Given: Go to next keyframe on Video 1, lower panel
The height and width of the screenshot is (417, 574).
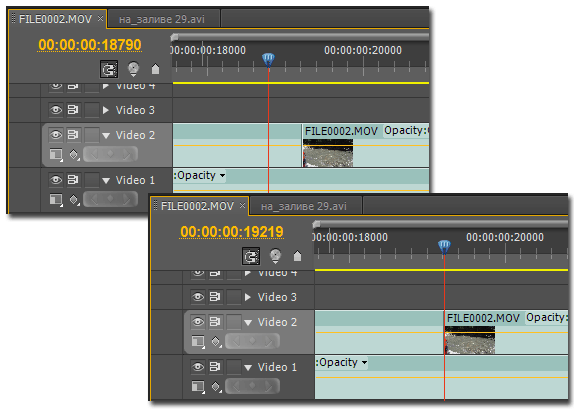Looking at the screenshot, I should click(x=269, y=386).
